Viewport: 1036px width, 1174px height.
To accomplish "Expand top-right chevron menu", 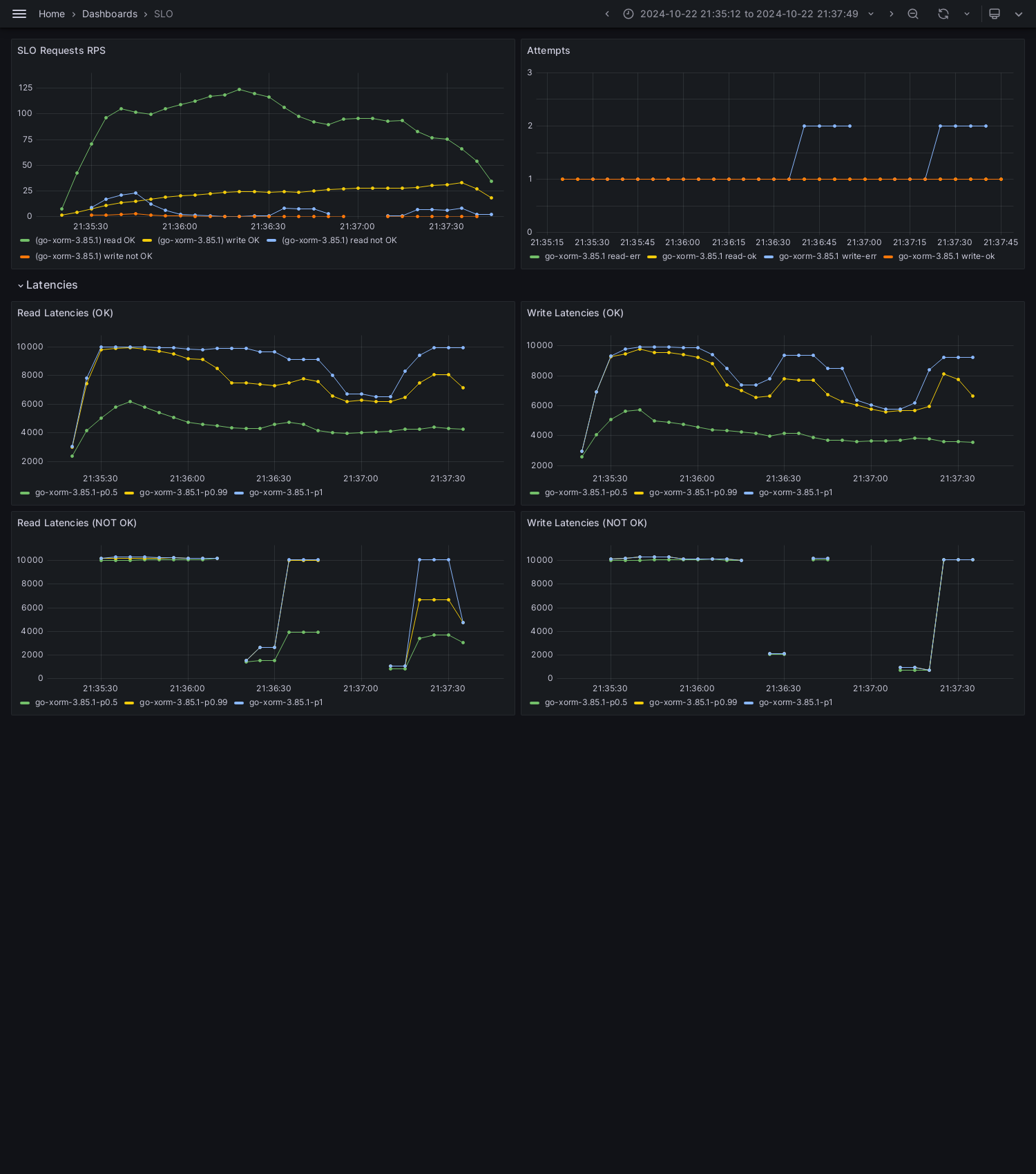I will click(x=1019, y=14).
